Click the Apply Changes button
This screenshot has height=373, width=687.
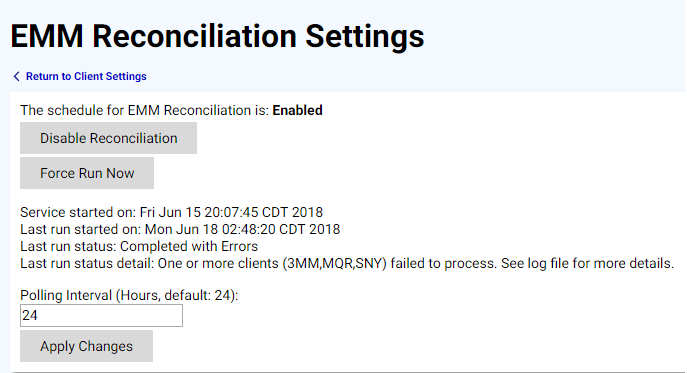pos(86,346)
